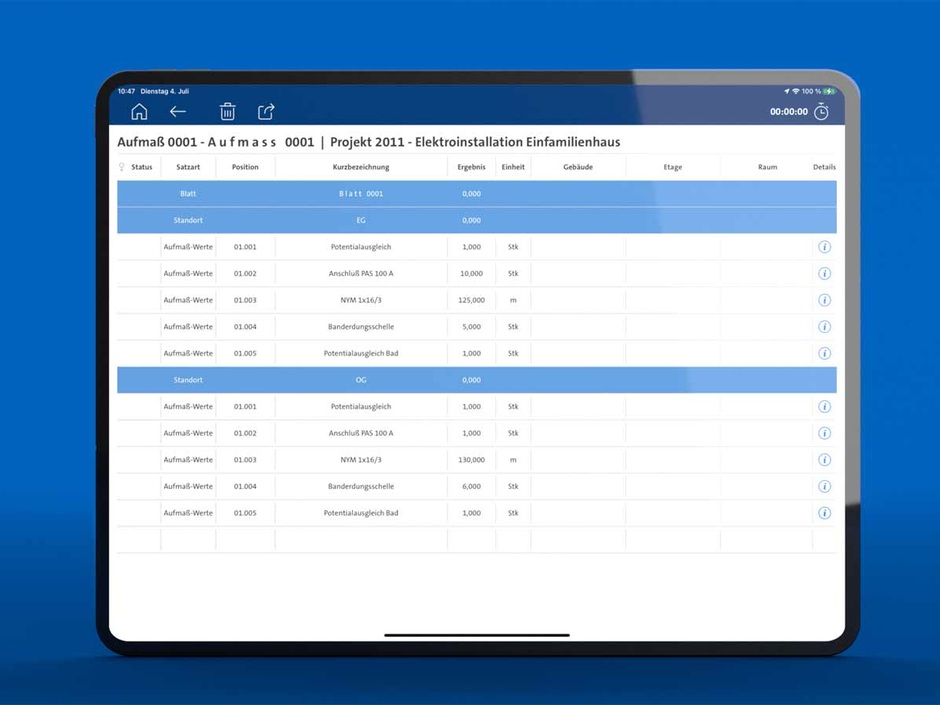The image size is (940, 705).
Task: Open info details for EG Potentialausgleich row
Action: (824, 247)
